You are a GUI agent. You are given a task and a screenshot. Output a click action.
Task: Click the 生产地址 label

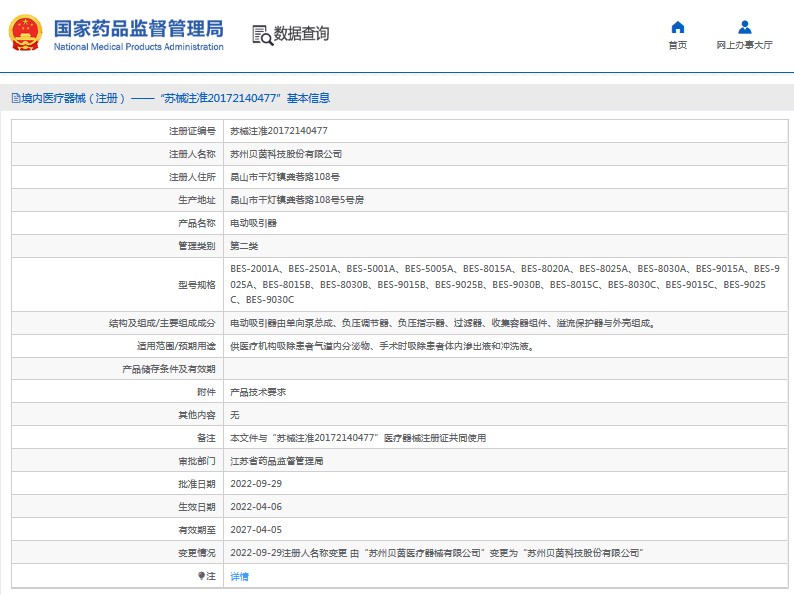click(x=197, y=200)
